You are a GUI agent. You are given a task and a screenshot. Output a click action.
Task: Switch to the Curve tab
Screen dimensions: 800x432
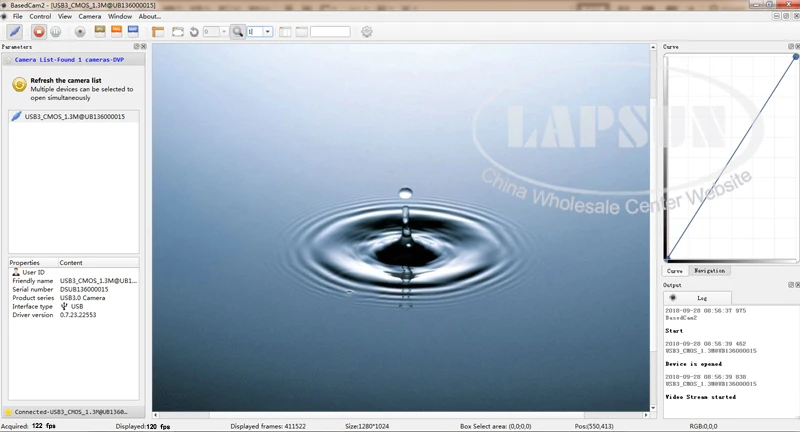[674, 271]
